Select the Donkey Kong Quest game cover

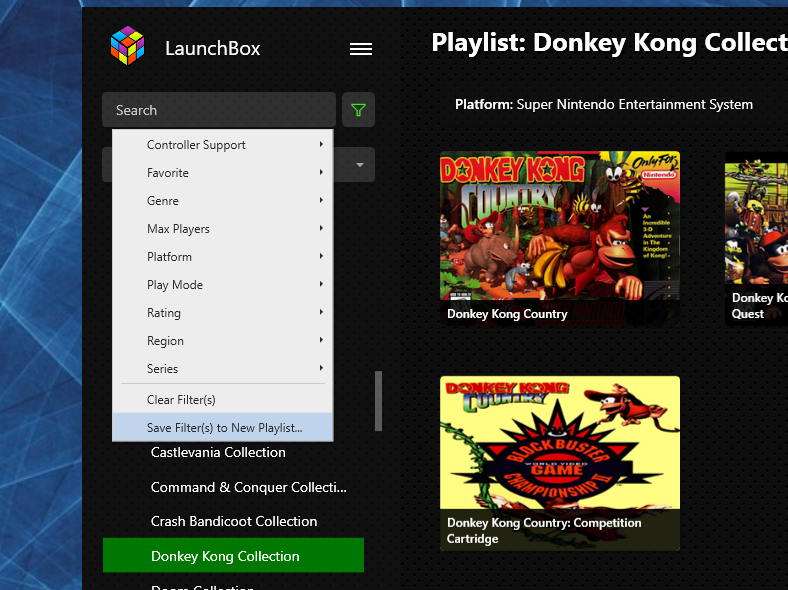756,239
